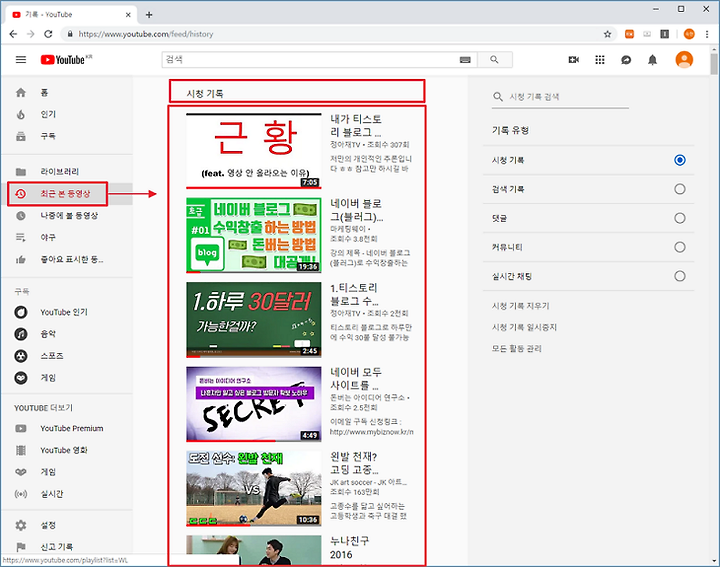This screenshot has height=567, width=720.
Task: Open YouTube 인기 subscription channel
Action: 67,312
